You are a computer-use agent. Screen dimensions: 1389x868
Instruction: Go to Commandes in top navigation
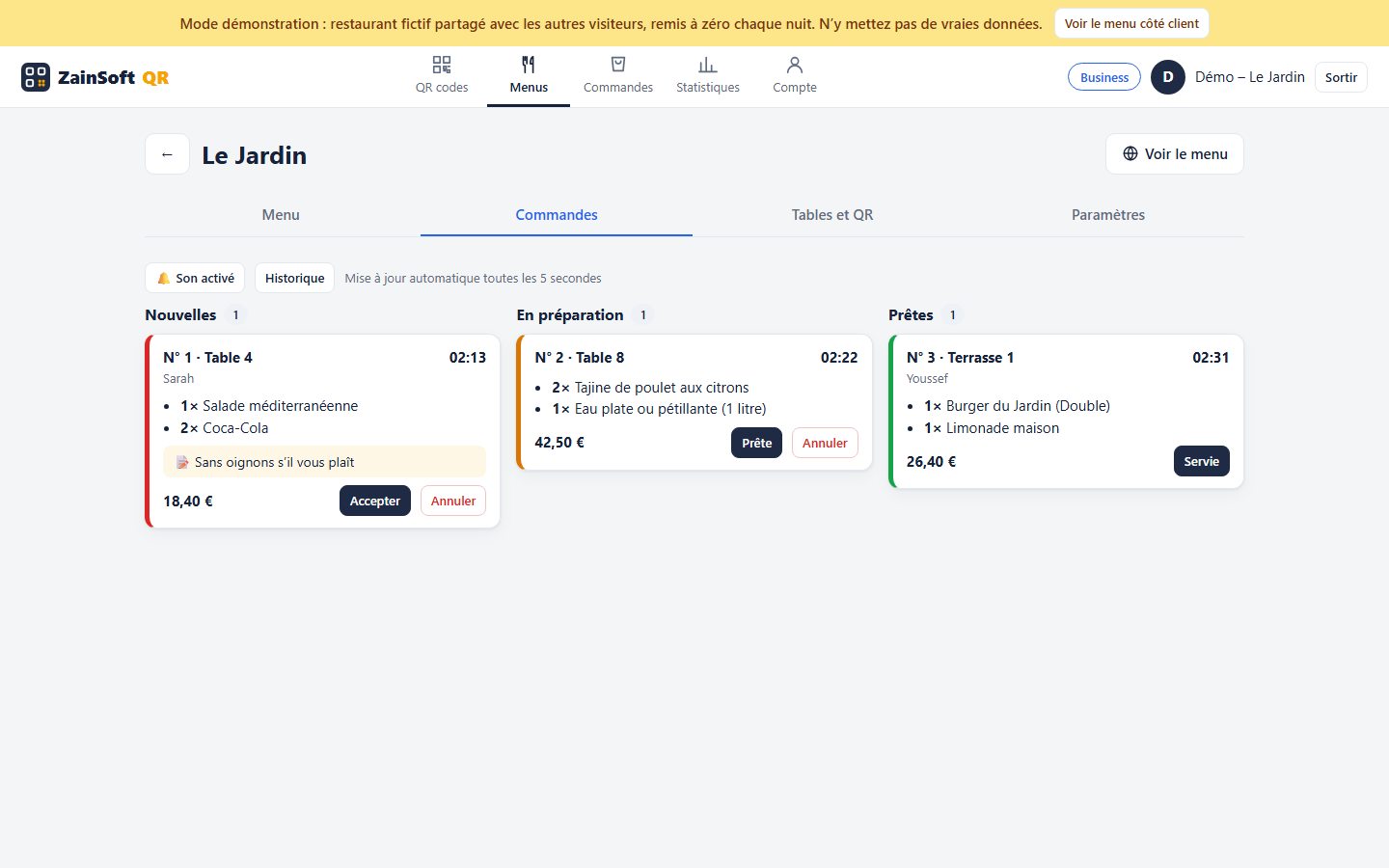pos(618,76)
